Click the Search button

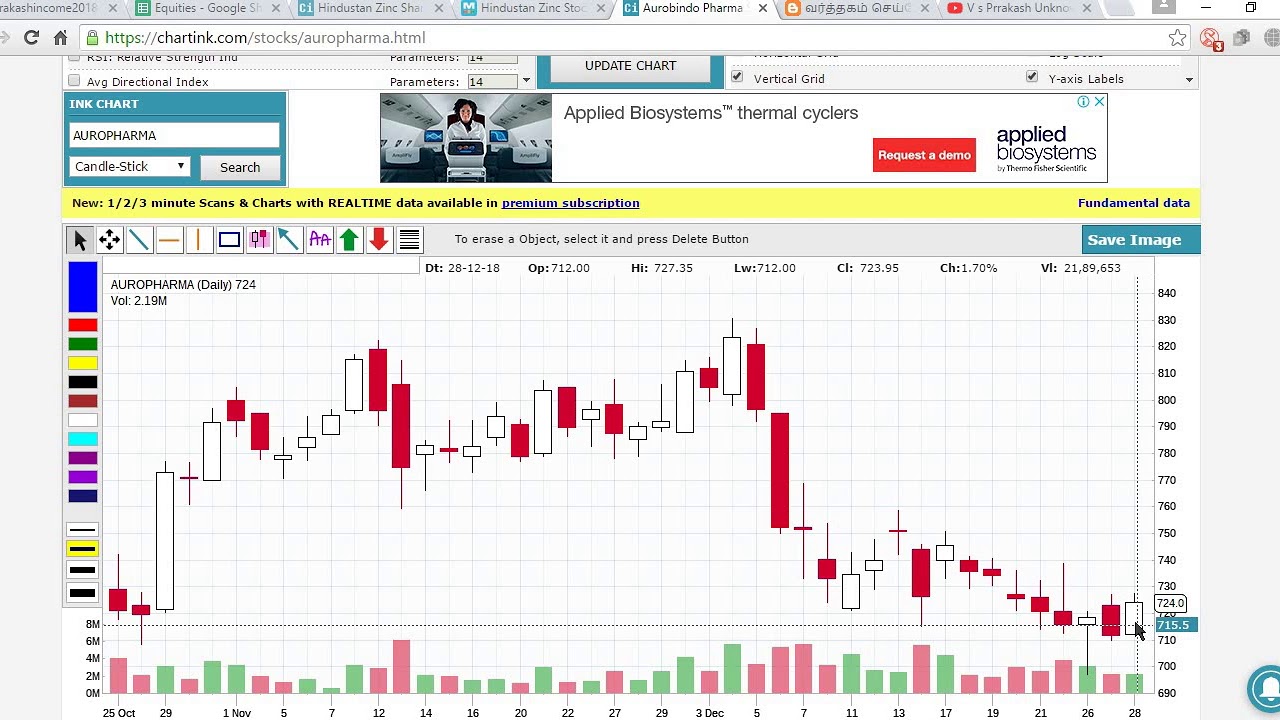click(240, 167)
